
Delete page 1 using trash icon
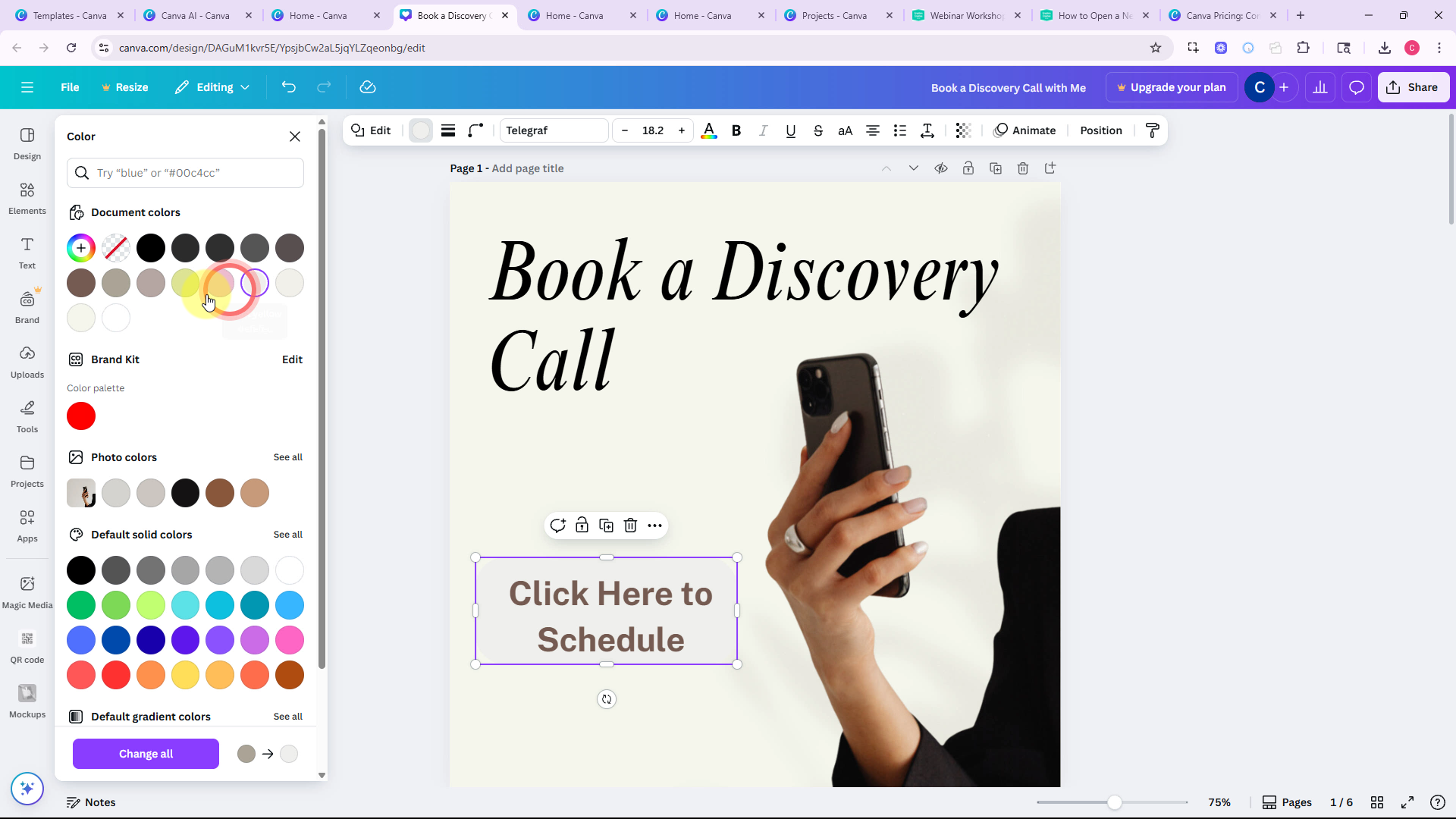pyautogui.click(x=1023, y=168)
